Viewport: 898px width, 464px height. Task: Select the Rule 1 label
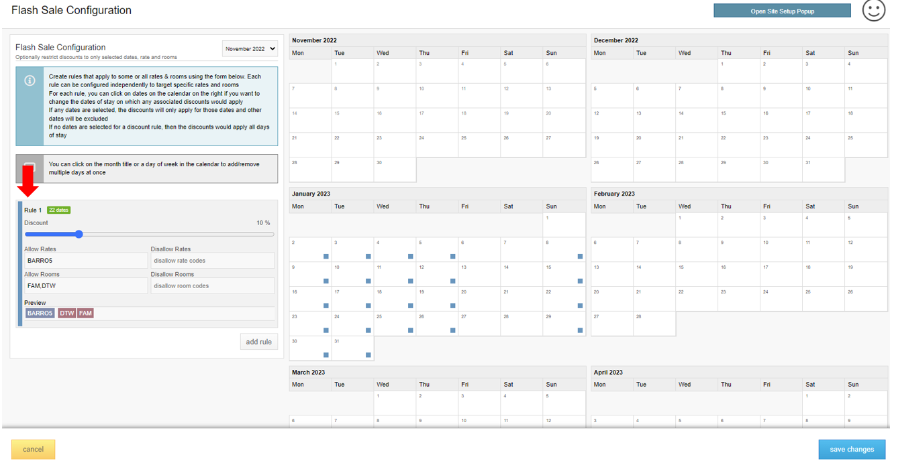33,210
